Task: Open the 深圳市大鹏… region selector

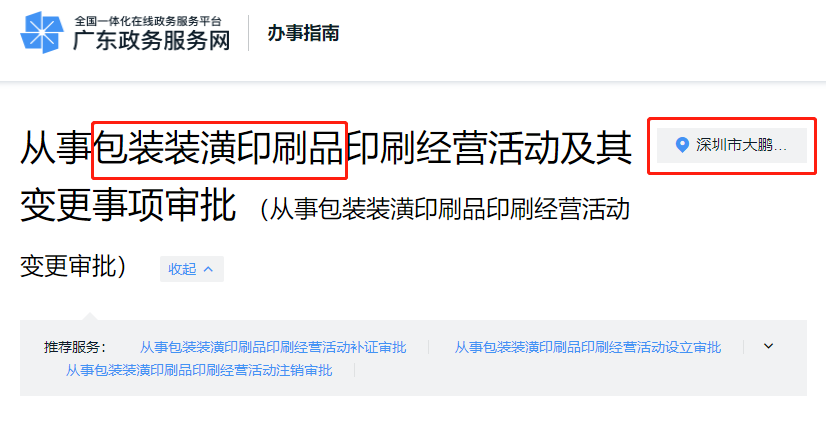Action: pyautogui.click(x=732, y=145)
